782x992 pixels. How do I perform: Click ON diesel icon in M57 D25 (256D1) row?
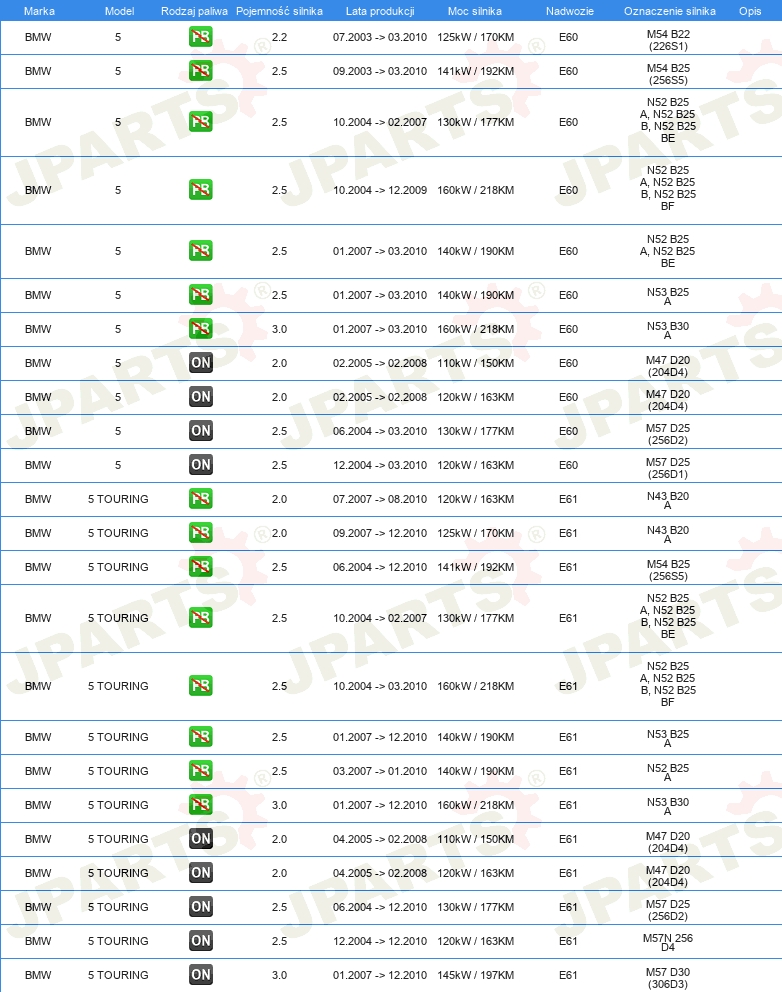(201, 464)
